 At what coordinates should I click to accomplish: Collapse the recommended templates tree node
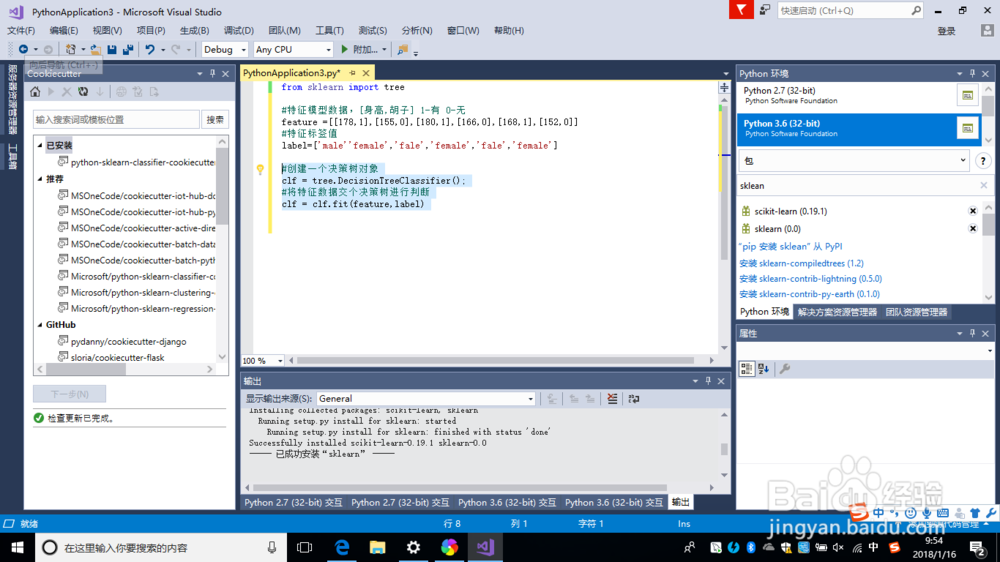(x=40, y=179)
